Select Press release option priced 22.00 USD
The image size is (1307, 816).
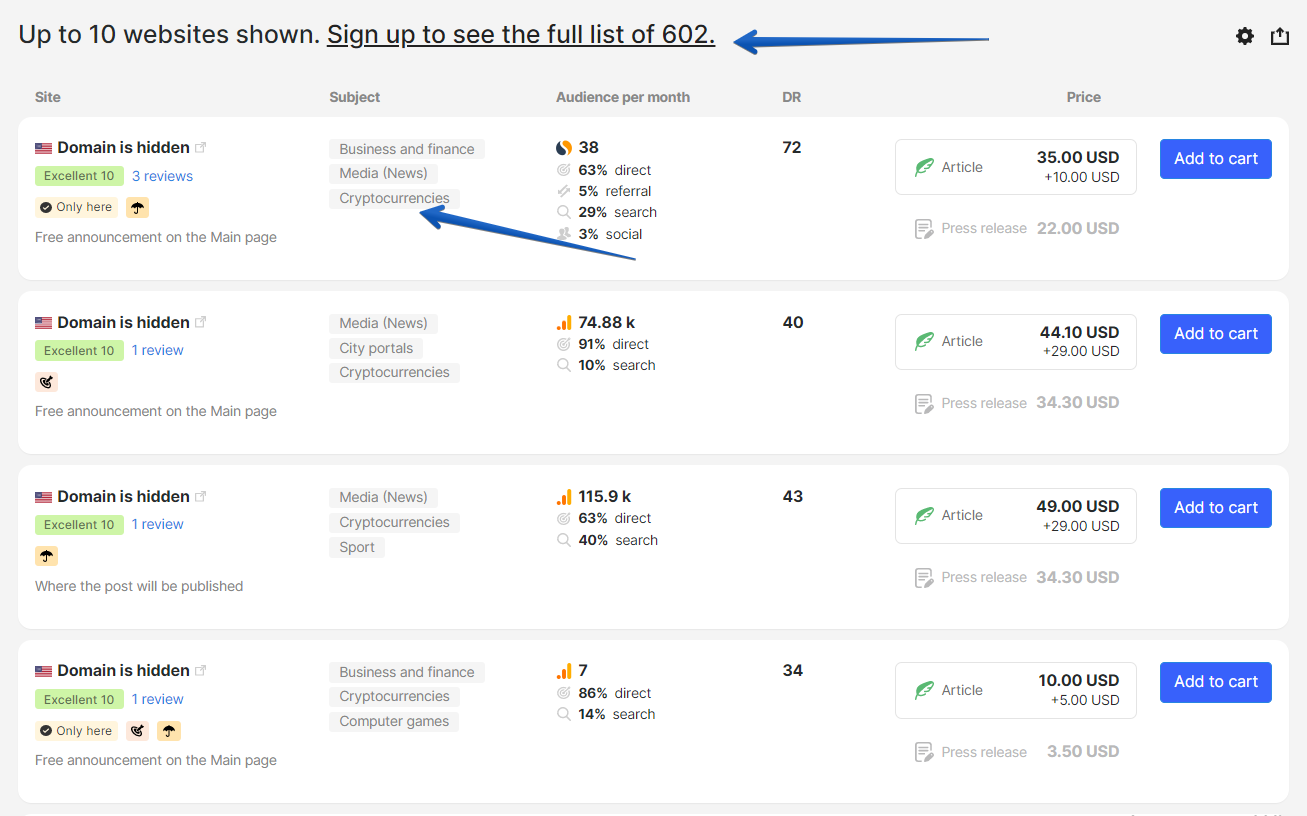1015,228
